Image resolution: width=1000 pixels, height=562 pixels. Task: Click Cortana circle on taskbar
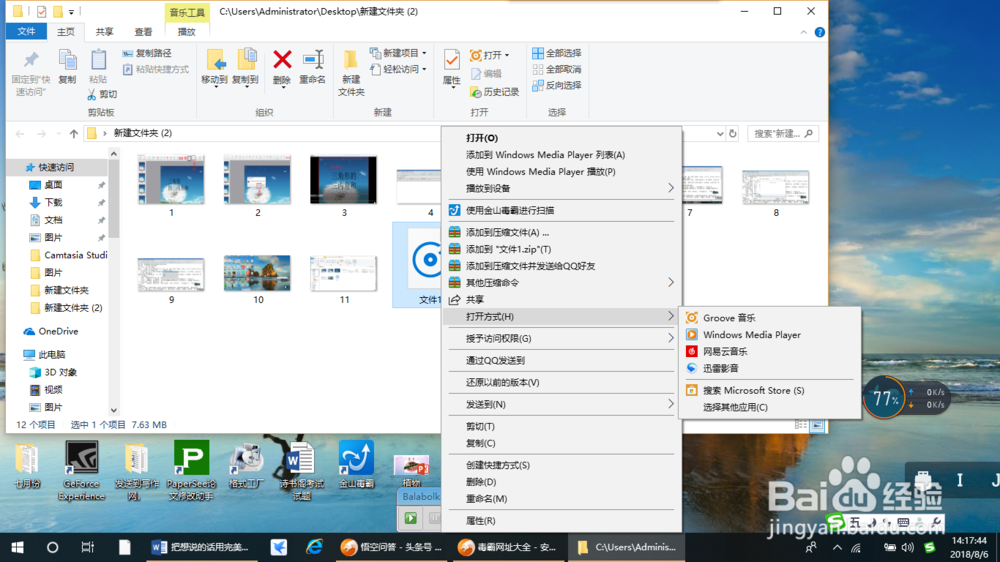pos(52,547)
